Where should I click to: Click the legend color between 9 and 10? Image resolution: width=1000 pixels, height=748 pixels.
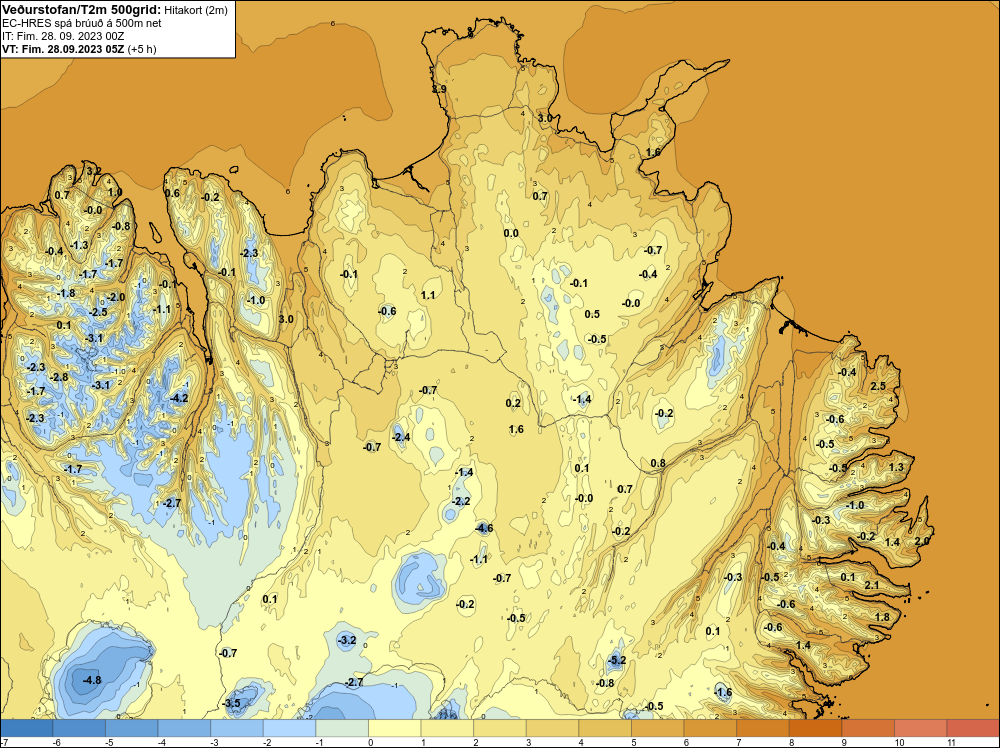pyautogui.click(x=869, y=728)
